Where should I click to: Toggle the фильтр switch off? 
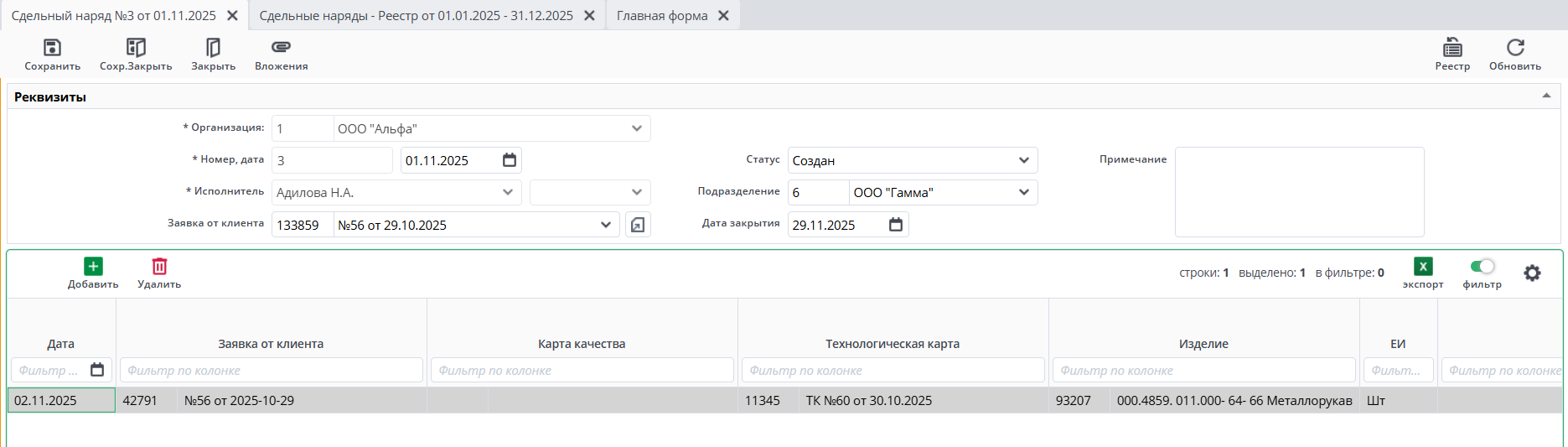tap(1482, 267)
